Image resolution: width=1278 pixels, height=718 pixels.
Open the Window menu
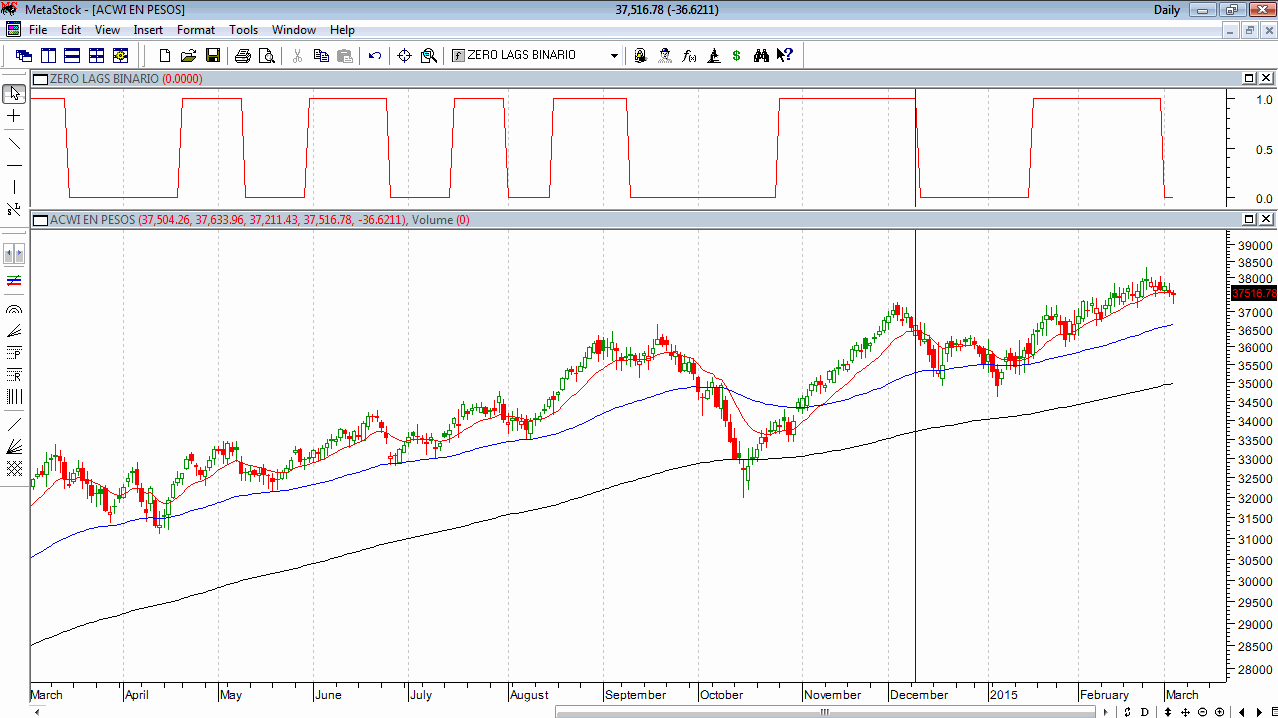coord(294,30)
